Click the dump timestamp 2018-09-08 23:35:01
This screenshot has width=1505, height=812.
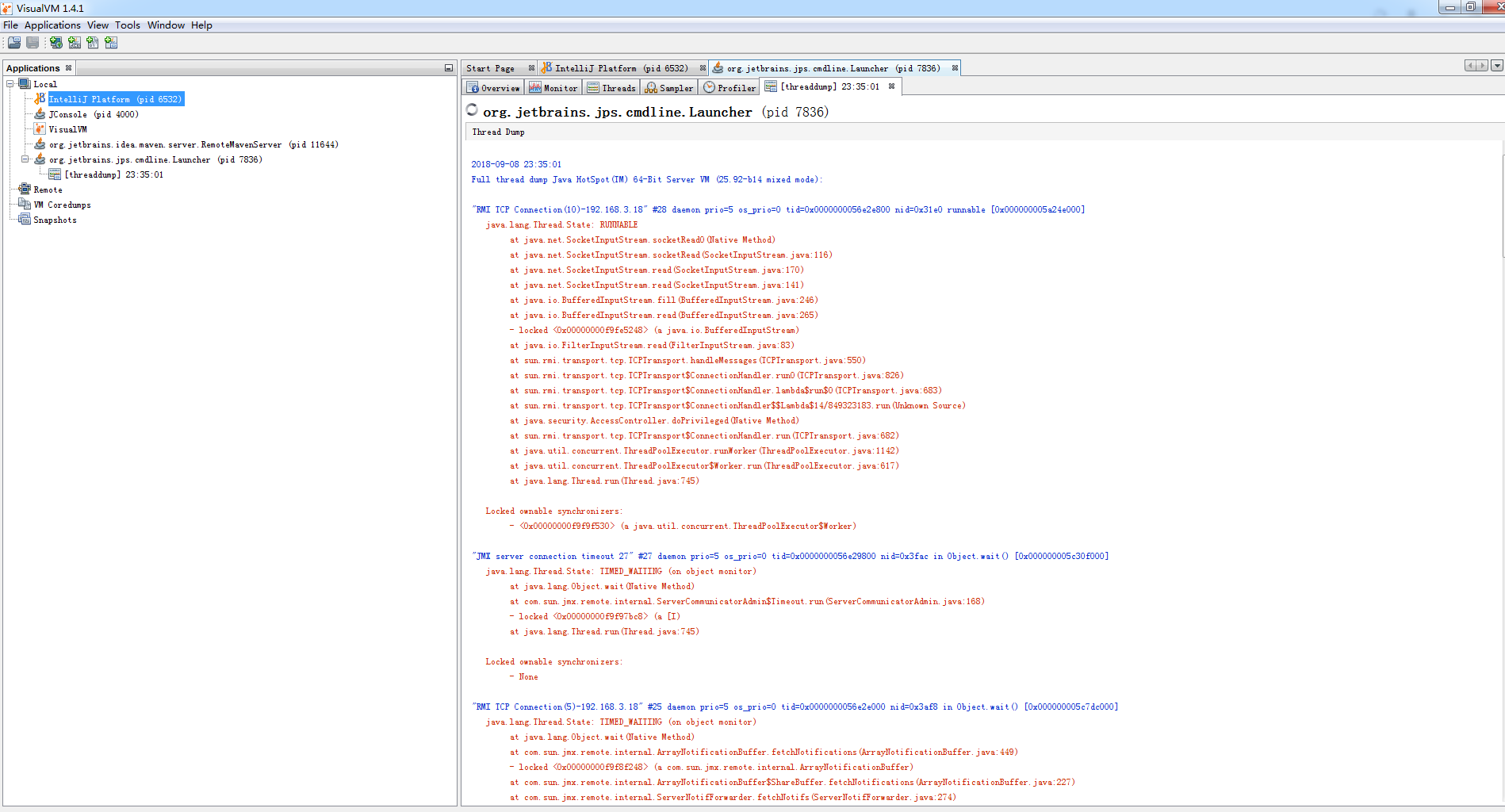516,164
